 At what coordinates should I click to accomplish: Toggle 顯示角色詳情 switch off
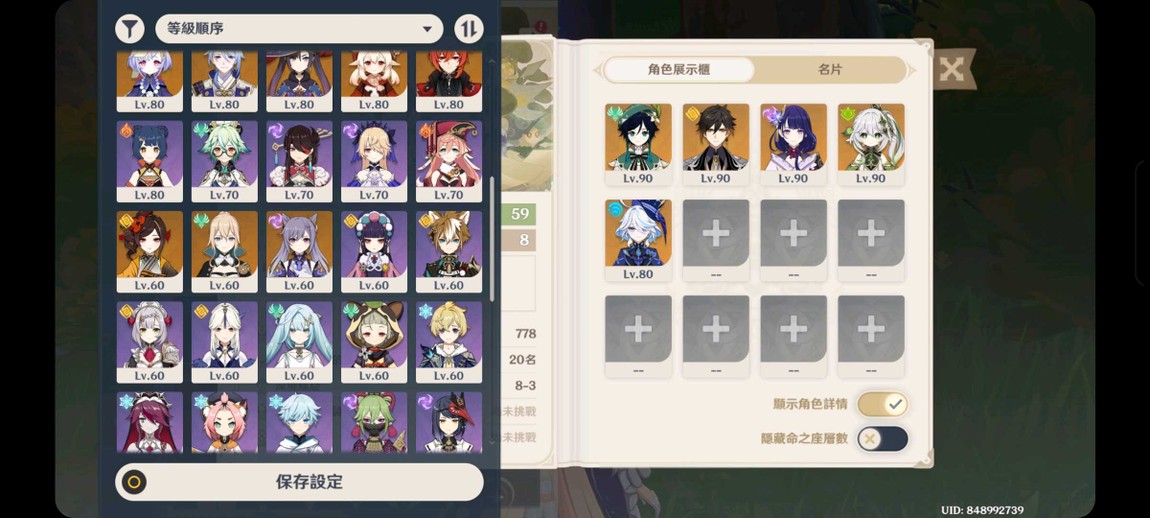(x=883, y=404)
